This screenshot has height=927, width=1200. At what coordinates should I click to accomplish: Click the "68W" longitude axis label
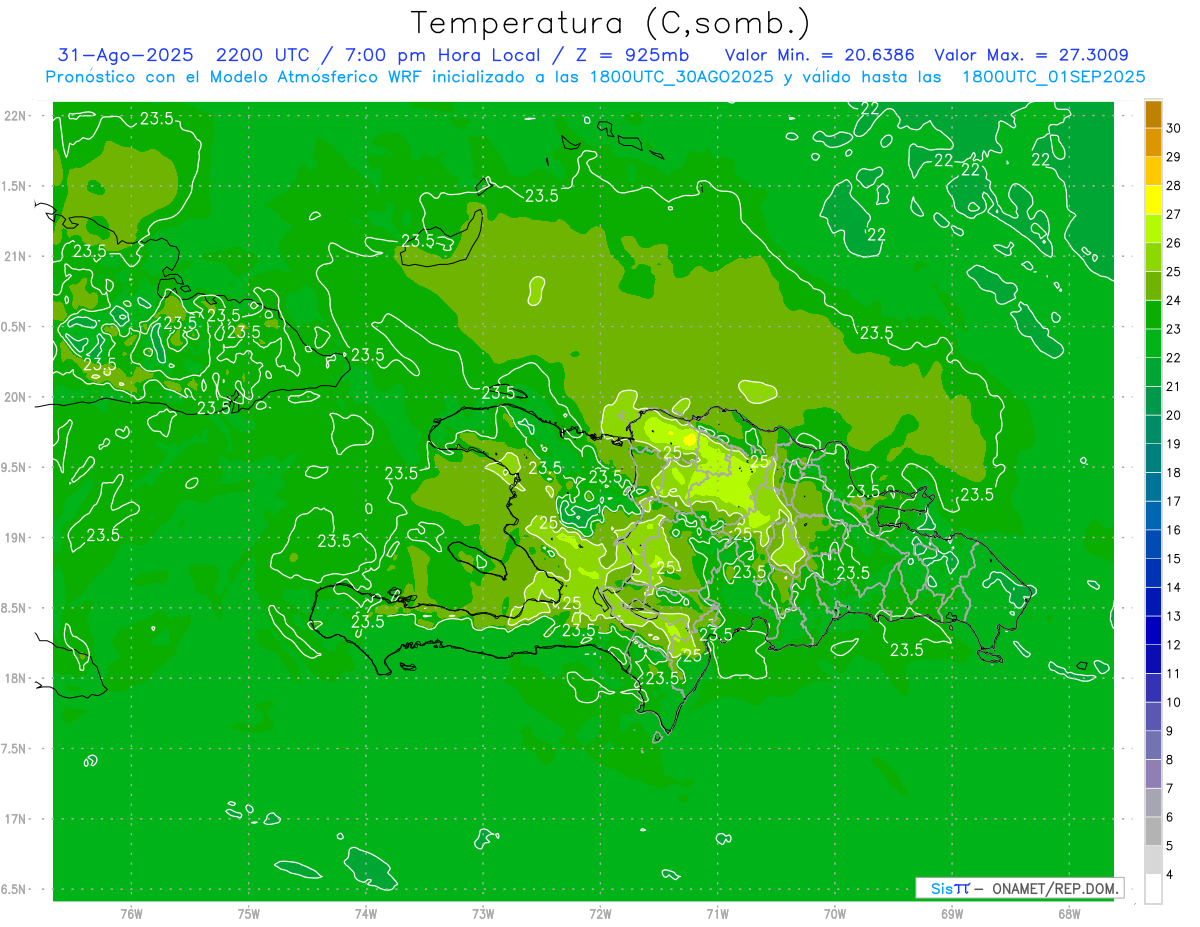click(x=1069, y=913)
